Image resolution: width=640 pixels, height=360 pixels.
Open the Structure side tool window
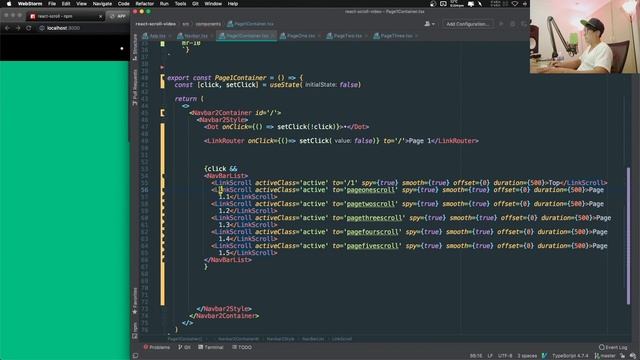click(135, 47)
